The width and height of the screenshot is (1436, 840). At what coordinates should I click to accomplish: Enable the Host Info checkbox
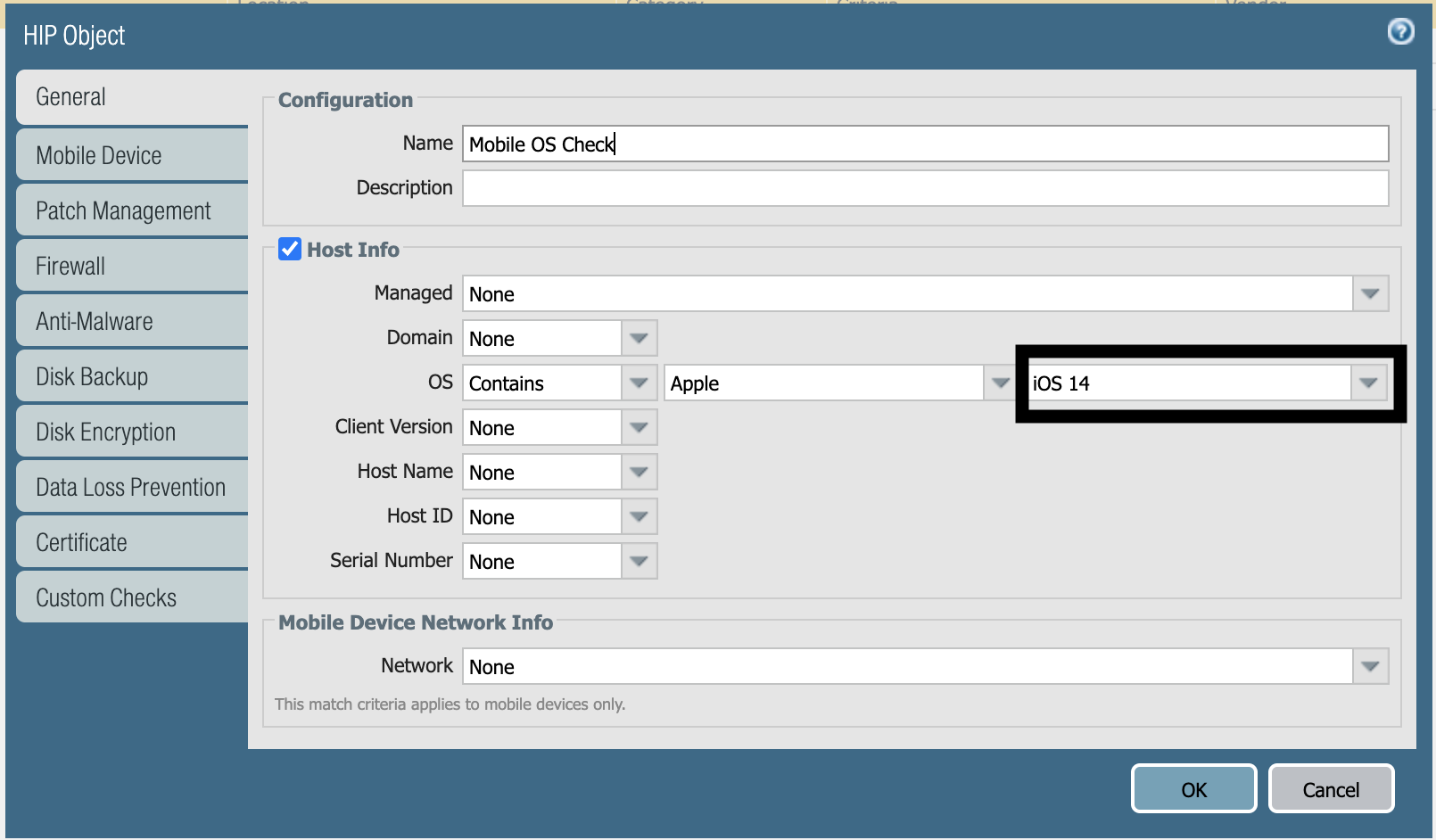pyautogui.click(x=288, y=251)
